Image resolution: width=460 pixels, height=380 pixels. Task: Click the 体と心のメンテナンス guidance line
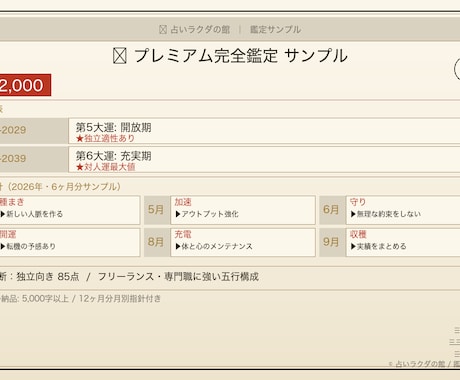pos(214,246)
